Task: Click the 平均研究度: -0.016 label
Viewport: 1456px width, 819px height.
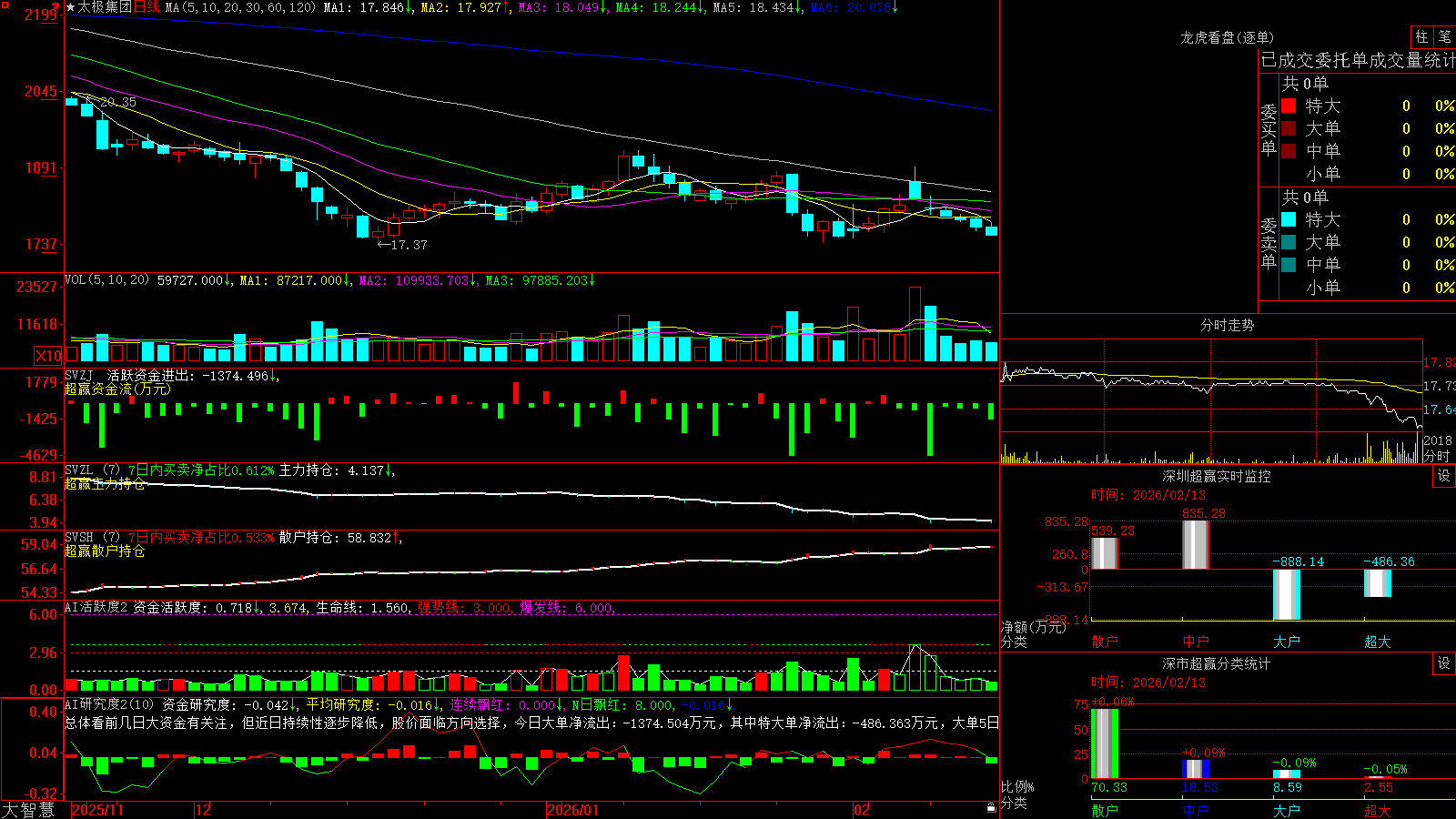Action: [x=369, y=704]
